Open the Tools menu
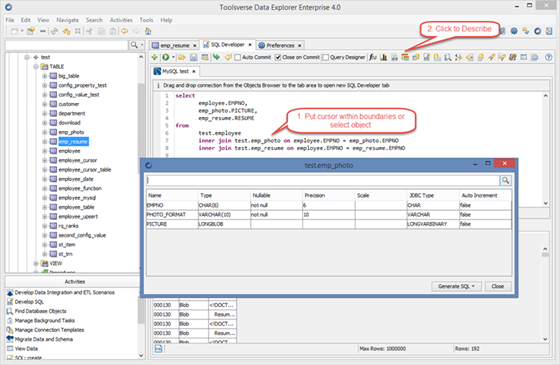This screenshot has width=560, height=365. [146, 20]
